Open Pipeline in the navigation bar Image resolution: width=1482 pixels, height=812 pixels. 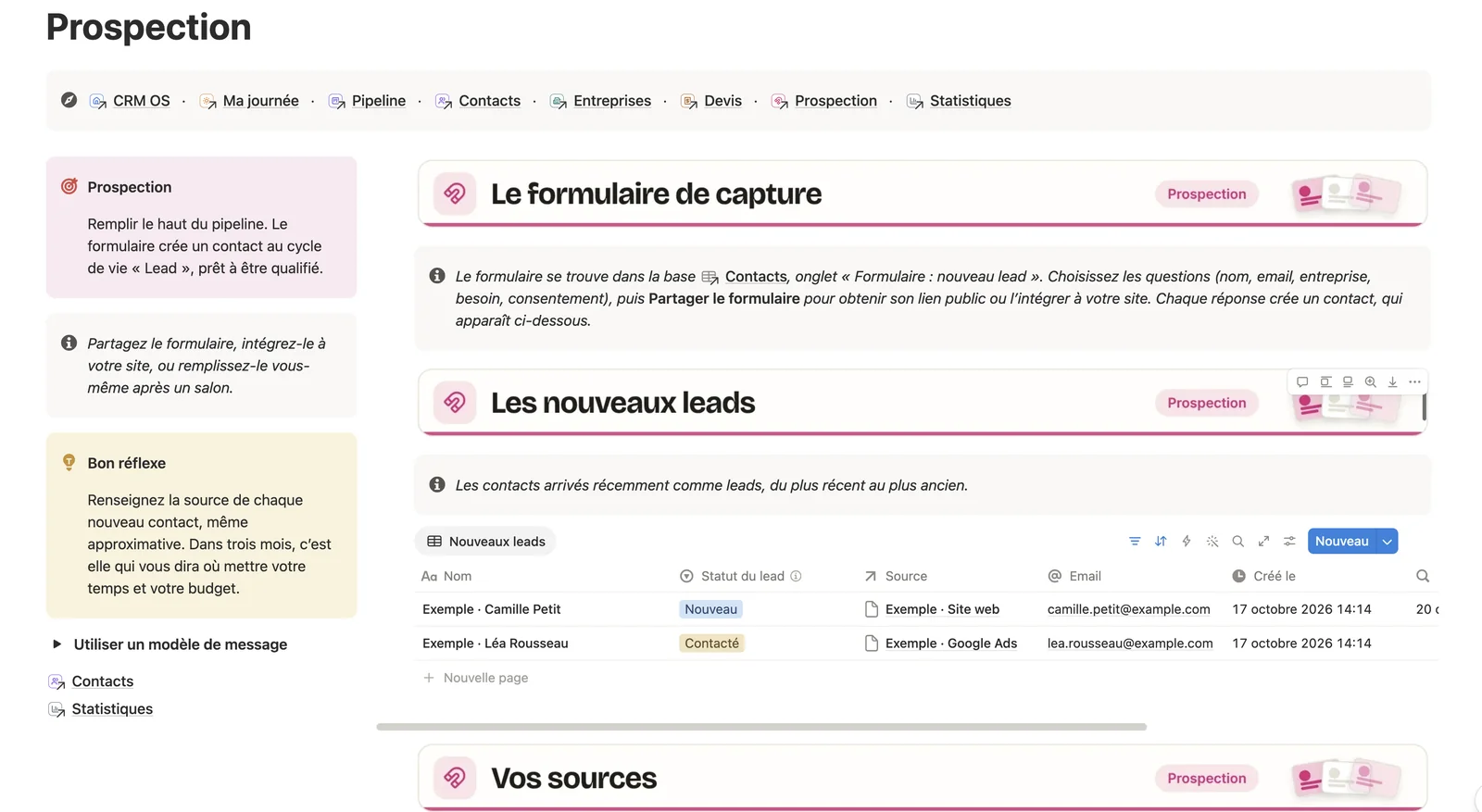[367, 101]
